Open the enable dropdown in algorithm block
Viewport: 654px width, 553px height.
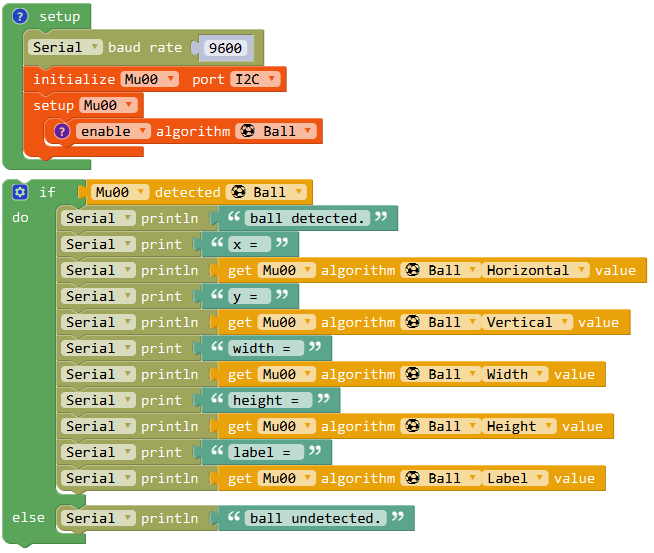point(113,131)
